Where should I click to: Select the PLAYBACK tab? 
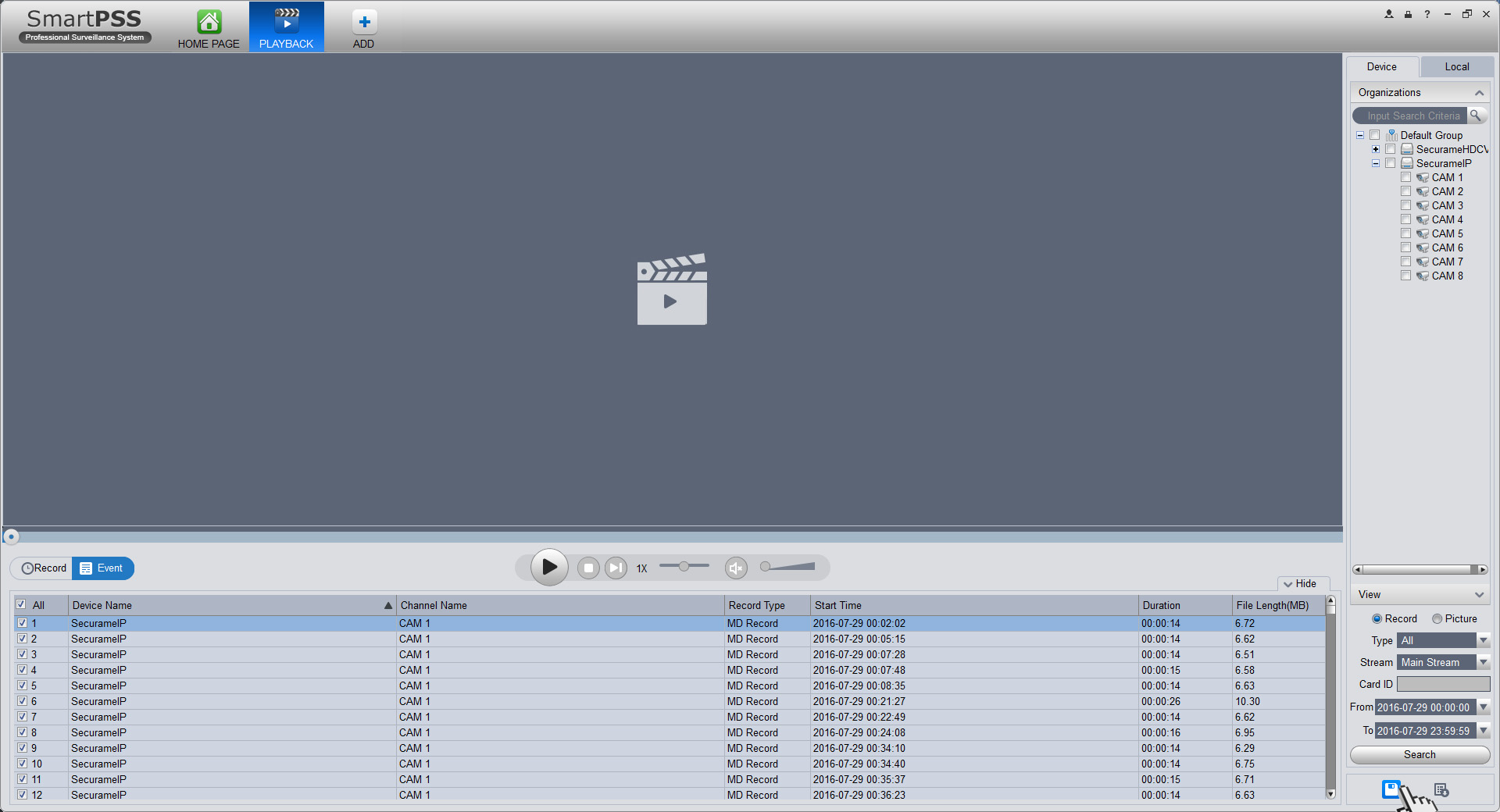coord(287,27)
